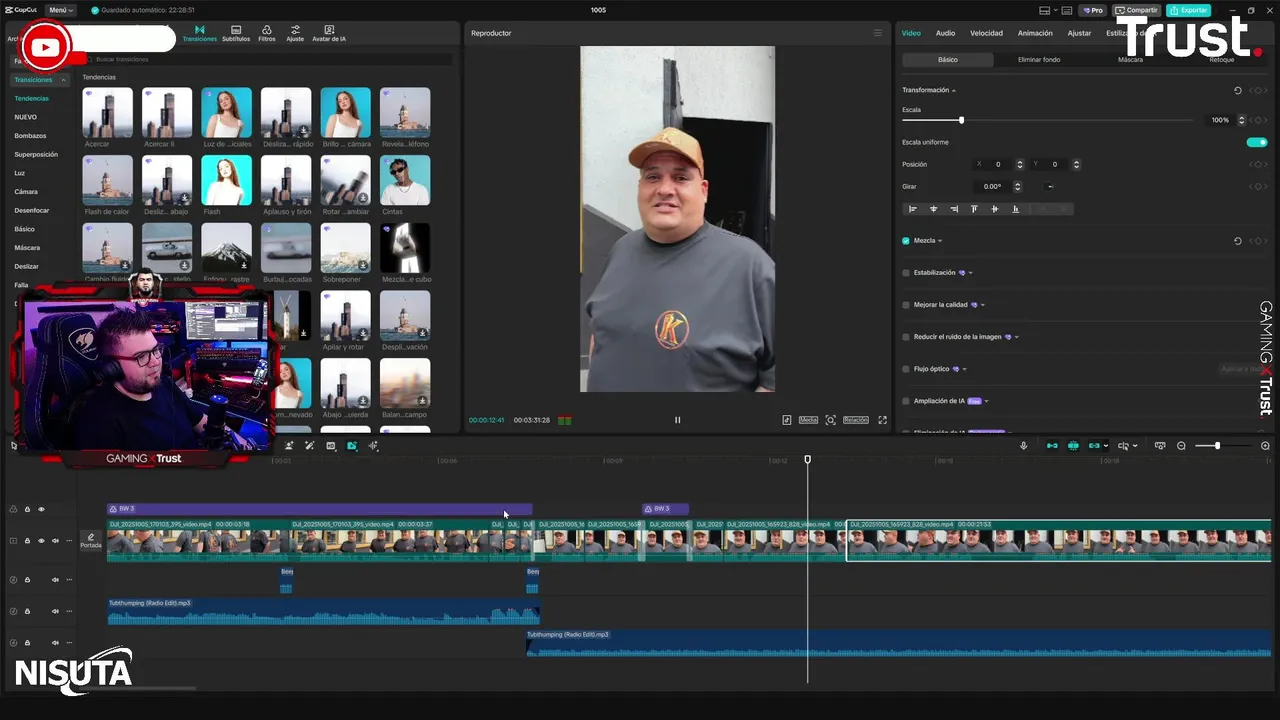Enable the Mejorar la calidad checkbox
1280x720 pixels.
906,305
